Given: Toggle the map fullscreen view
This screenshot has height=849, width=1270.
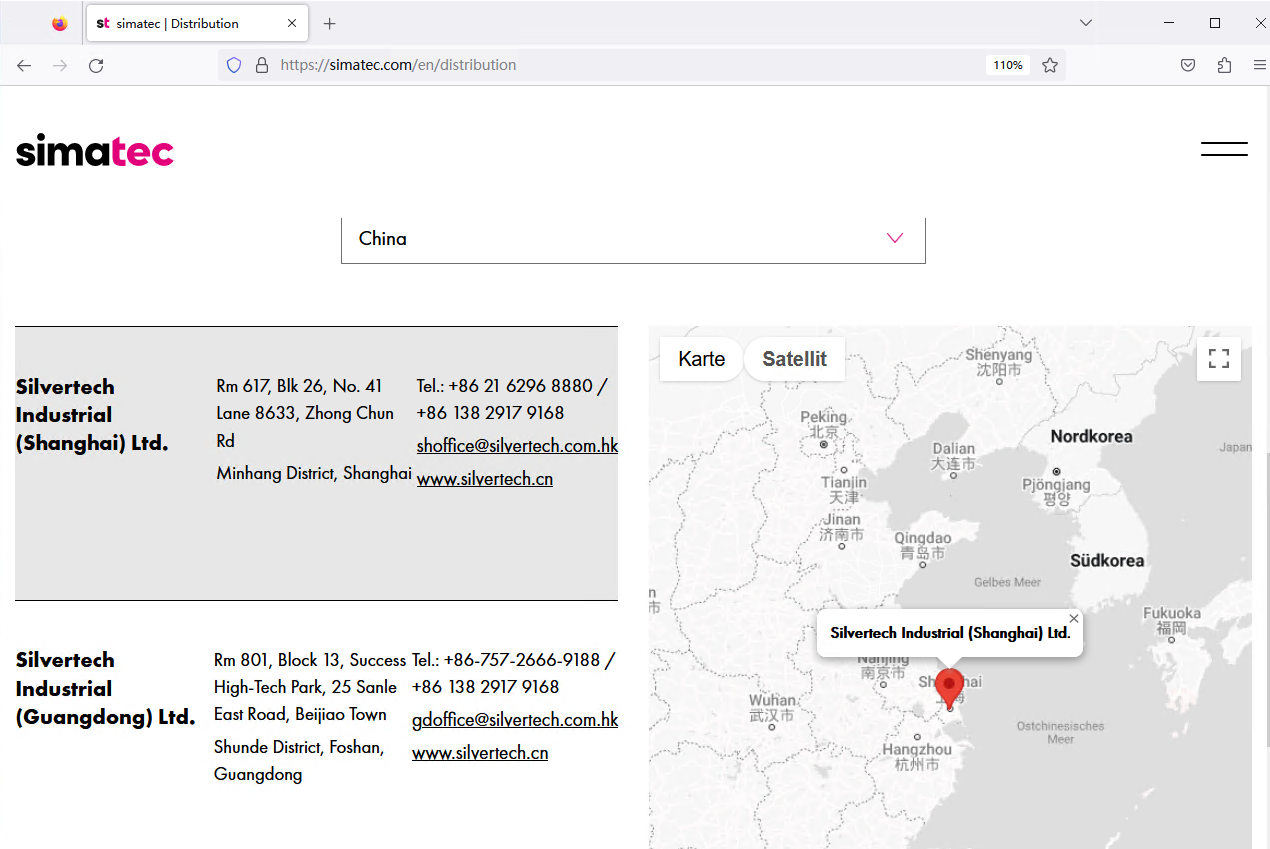Looking at the screenshot, I should pos(1218,359).
